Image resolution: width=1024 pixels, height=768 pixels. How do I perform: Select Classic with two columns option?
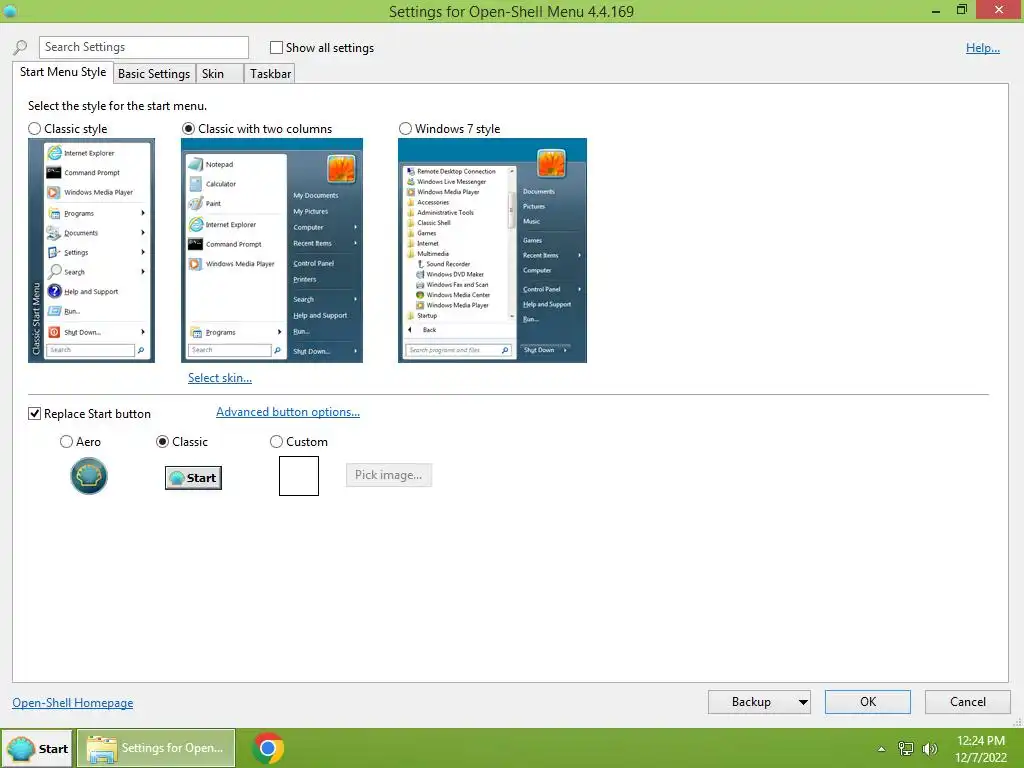click(x=188, y=129)
